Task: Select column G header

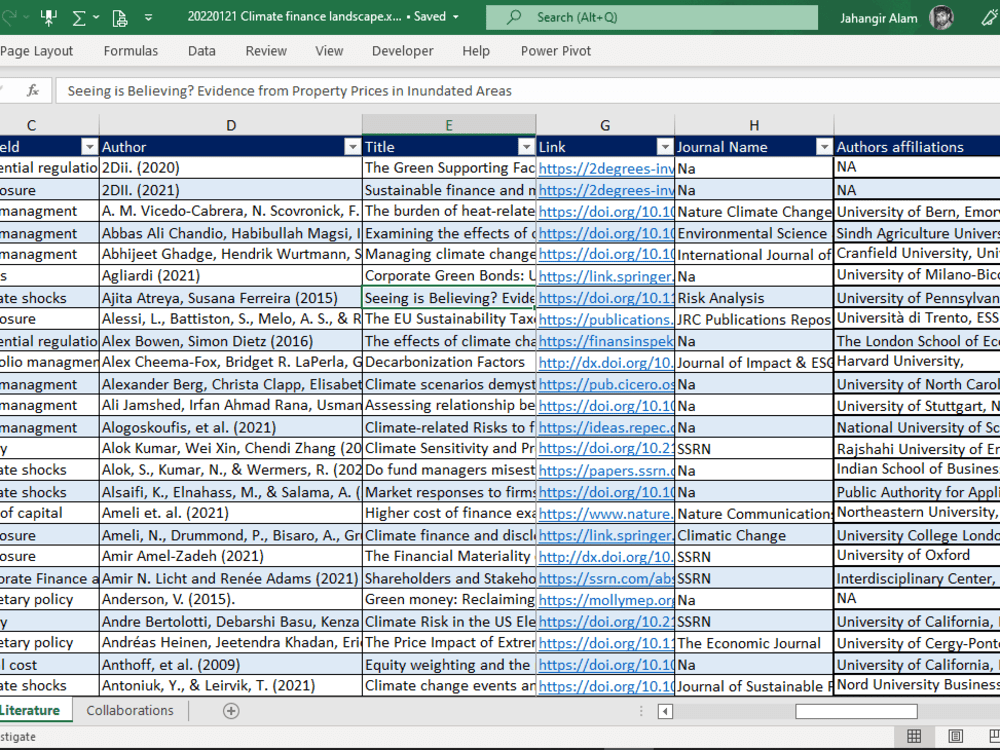Action: 605,126
